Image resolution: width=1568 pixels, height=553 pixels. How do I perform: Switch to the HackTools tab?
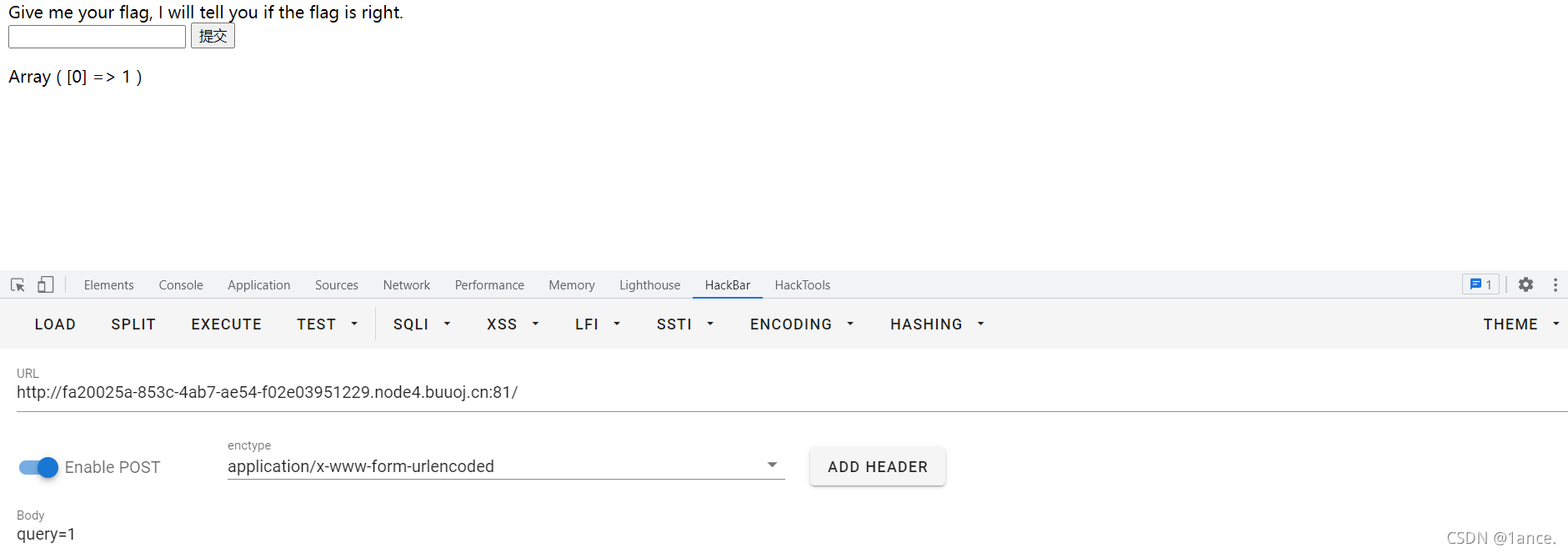click(802, 285)
